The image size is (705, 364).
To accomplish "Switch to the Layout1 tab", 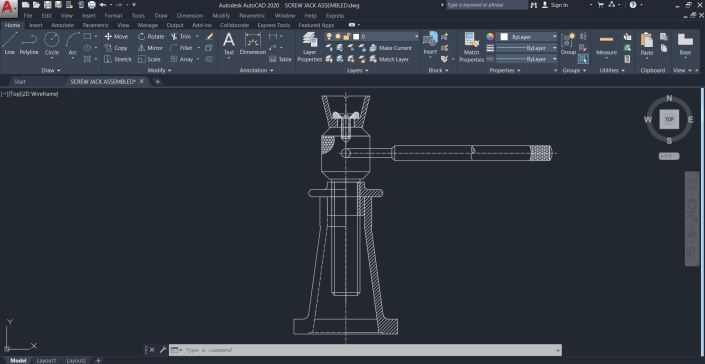I will 46,360.
